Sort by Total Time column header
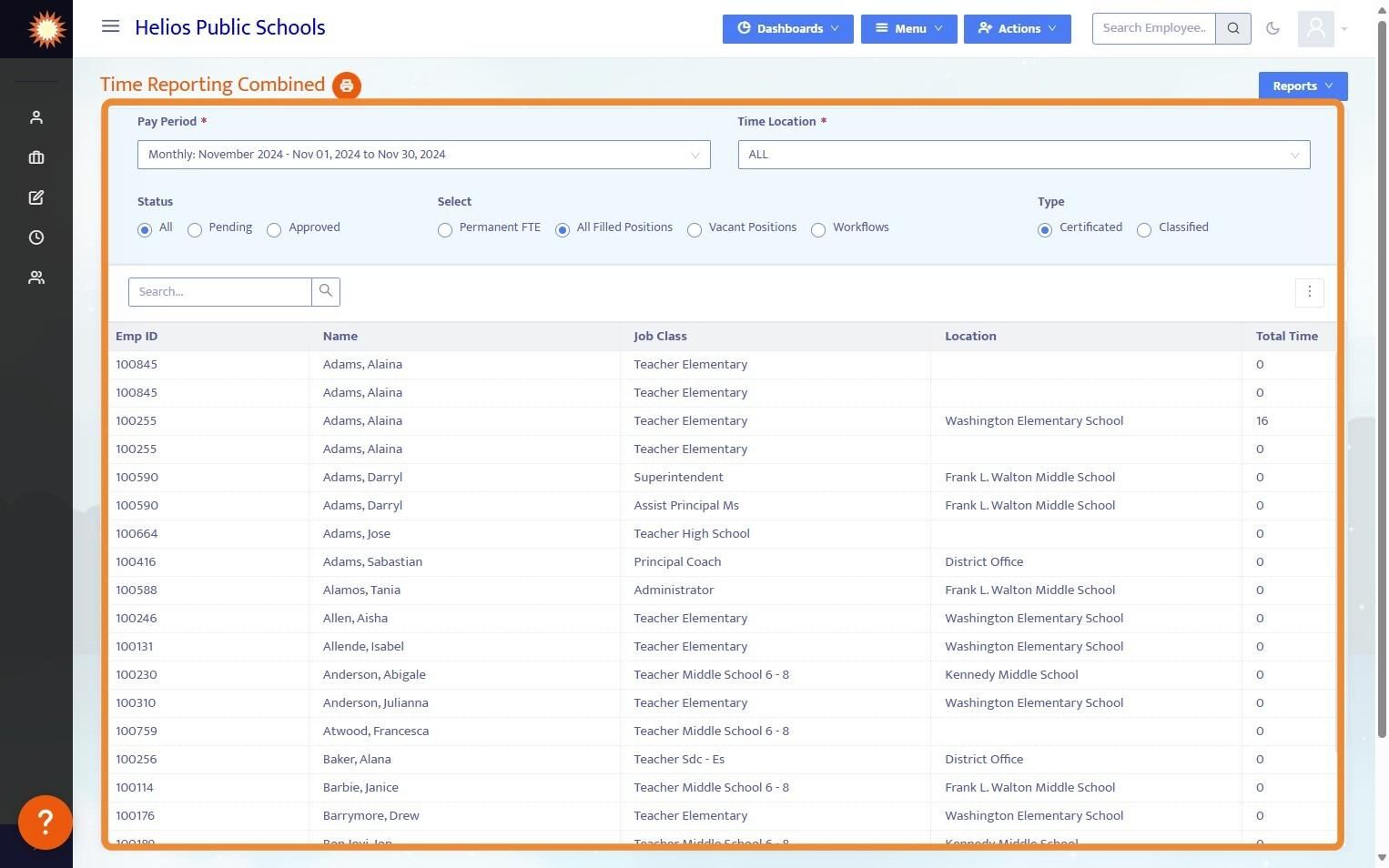 [x=1287, y=337]
